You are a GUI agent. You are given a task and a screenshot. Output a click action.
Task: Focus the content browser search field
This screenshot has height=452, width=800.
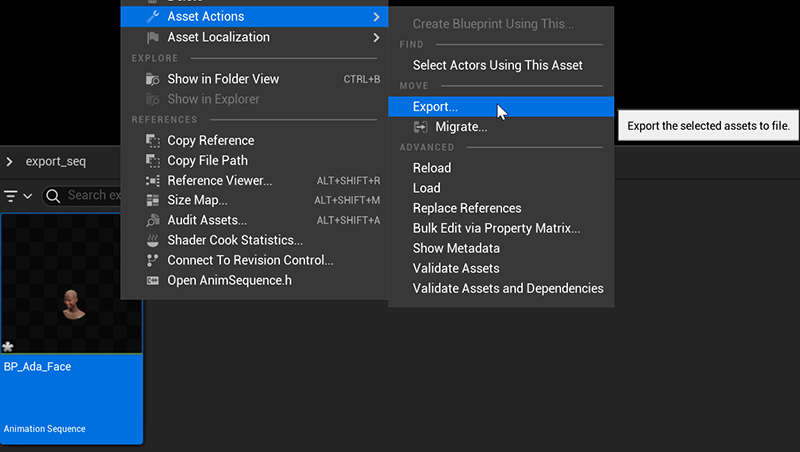tap(83, 195)
